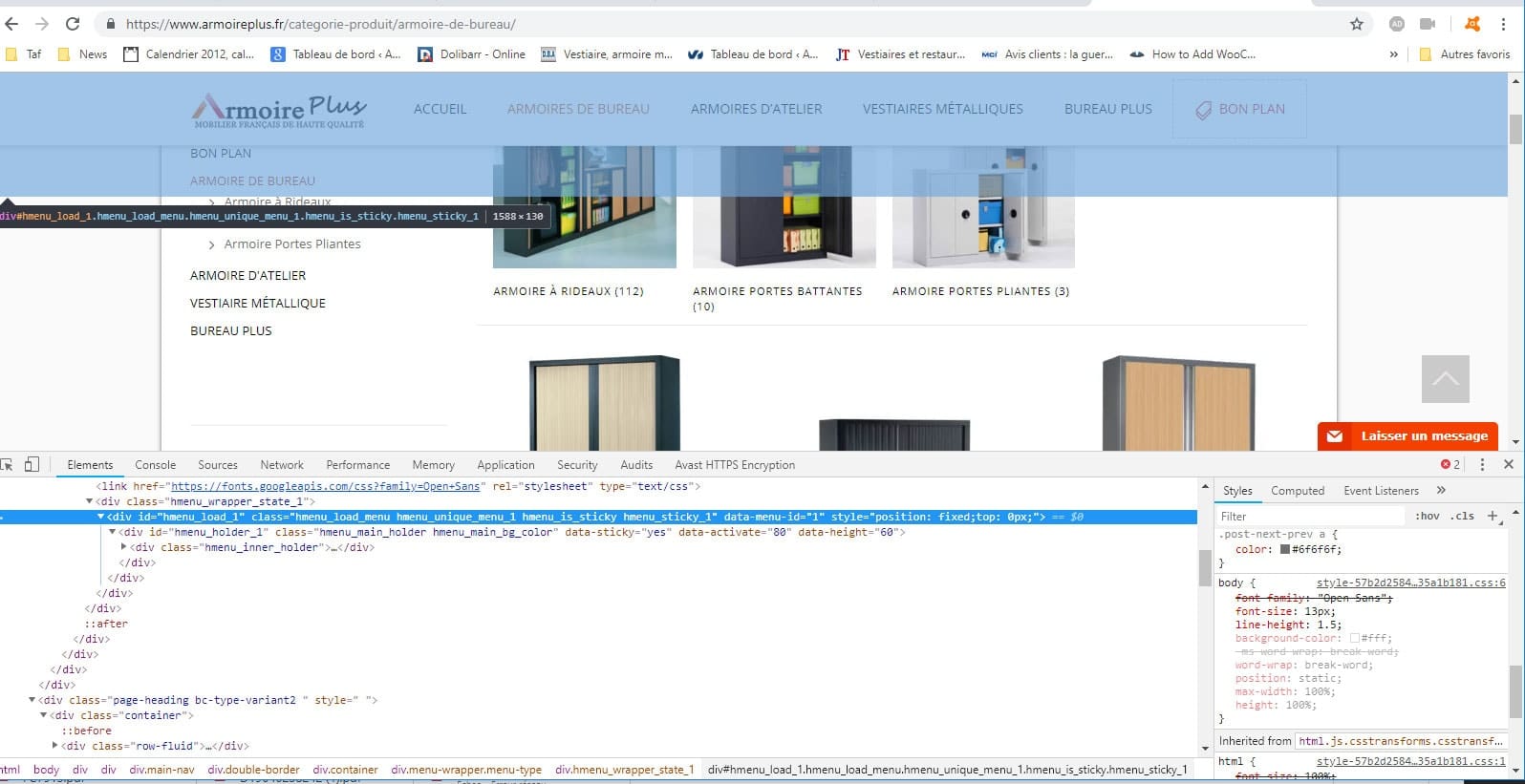Open the Computed styles tab
This screenshot has height=784, width=1525.
[x=1297, y=491]
